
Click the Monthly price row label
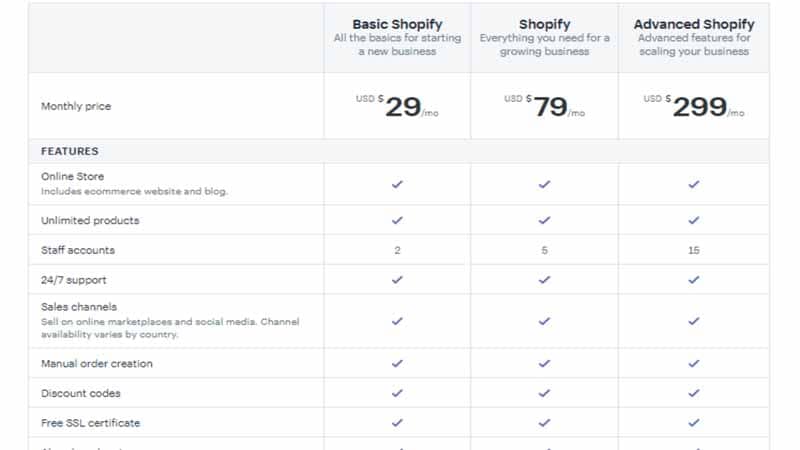tap(76, 106)
